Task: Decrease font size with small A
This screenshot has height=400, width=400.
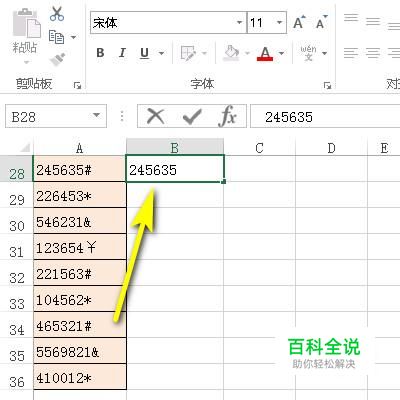Action: click(322, 22)
